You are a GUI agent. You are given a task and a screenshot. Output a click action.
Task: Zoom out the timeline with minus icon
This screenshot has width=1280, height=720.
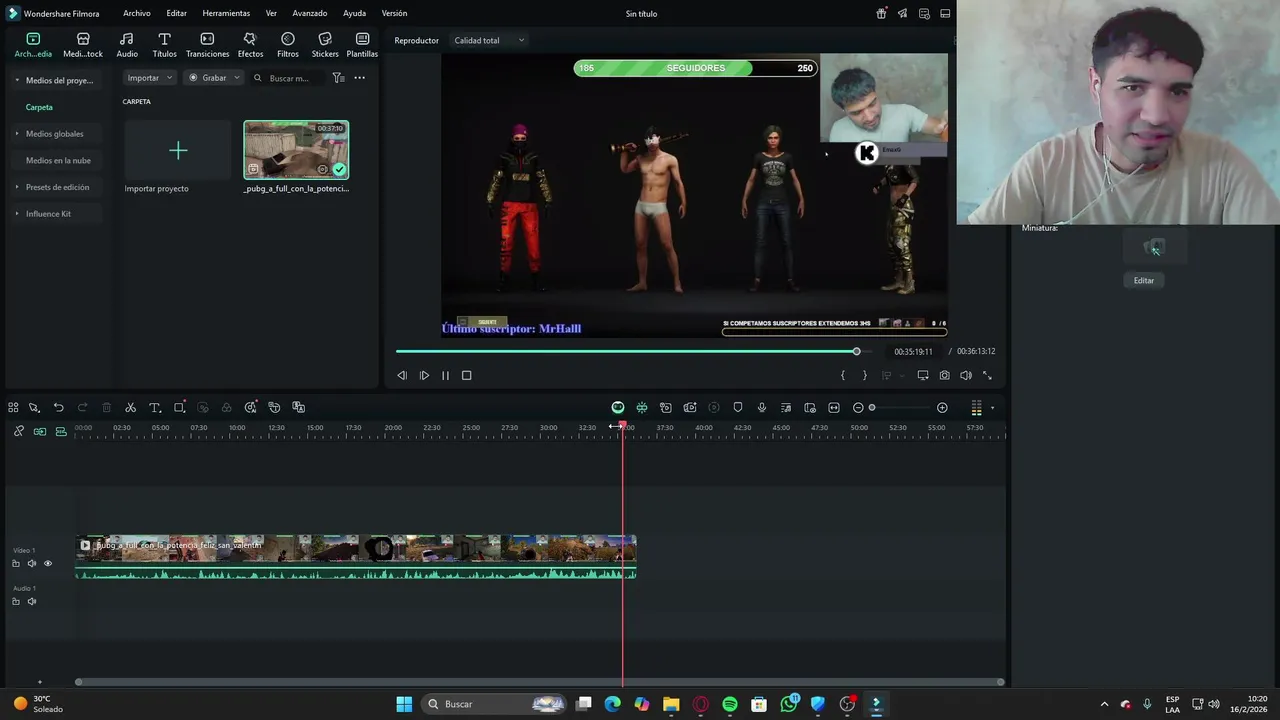[858, 408]
